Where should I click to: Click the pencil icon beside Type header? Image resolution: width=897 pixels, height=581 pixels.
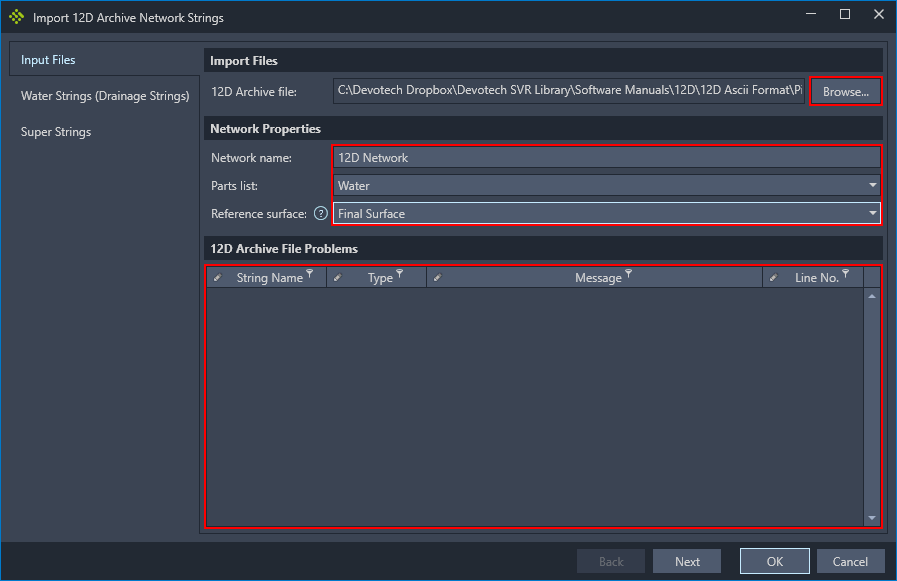(338, 278)
